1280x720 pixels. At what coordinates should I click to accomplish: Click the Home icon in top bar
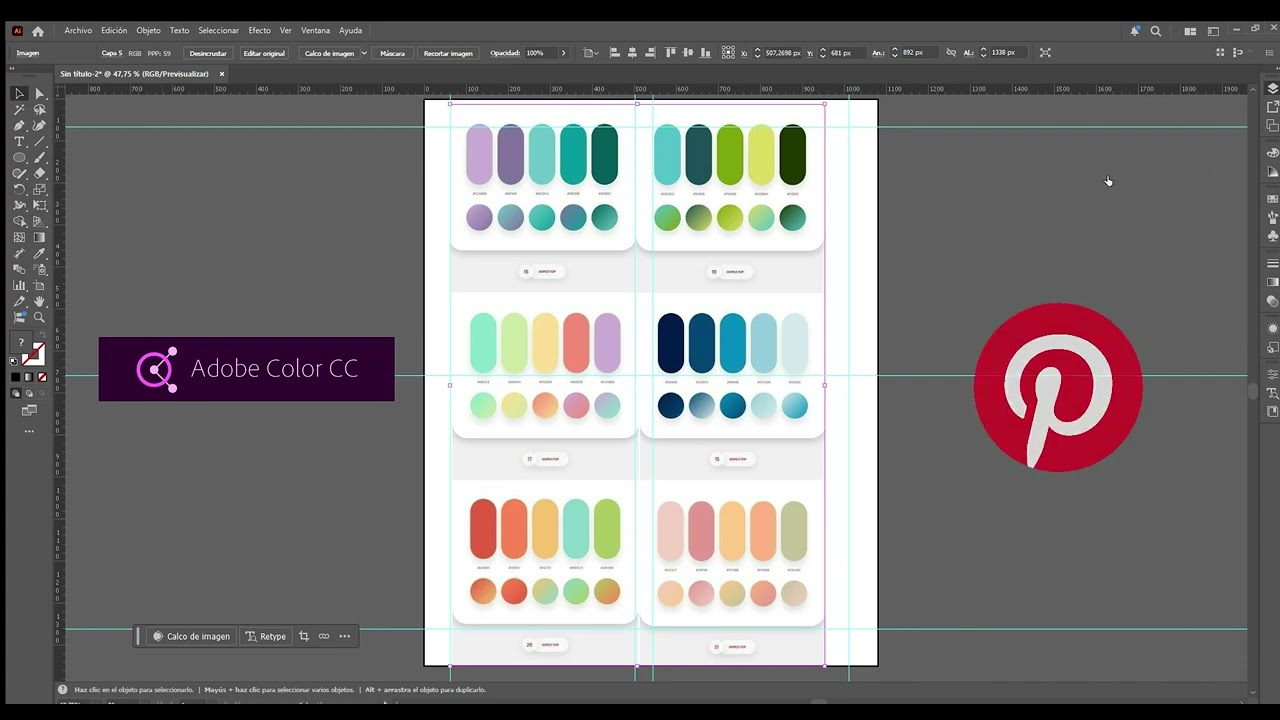(38, 31)
